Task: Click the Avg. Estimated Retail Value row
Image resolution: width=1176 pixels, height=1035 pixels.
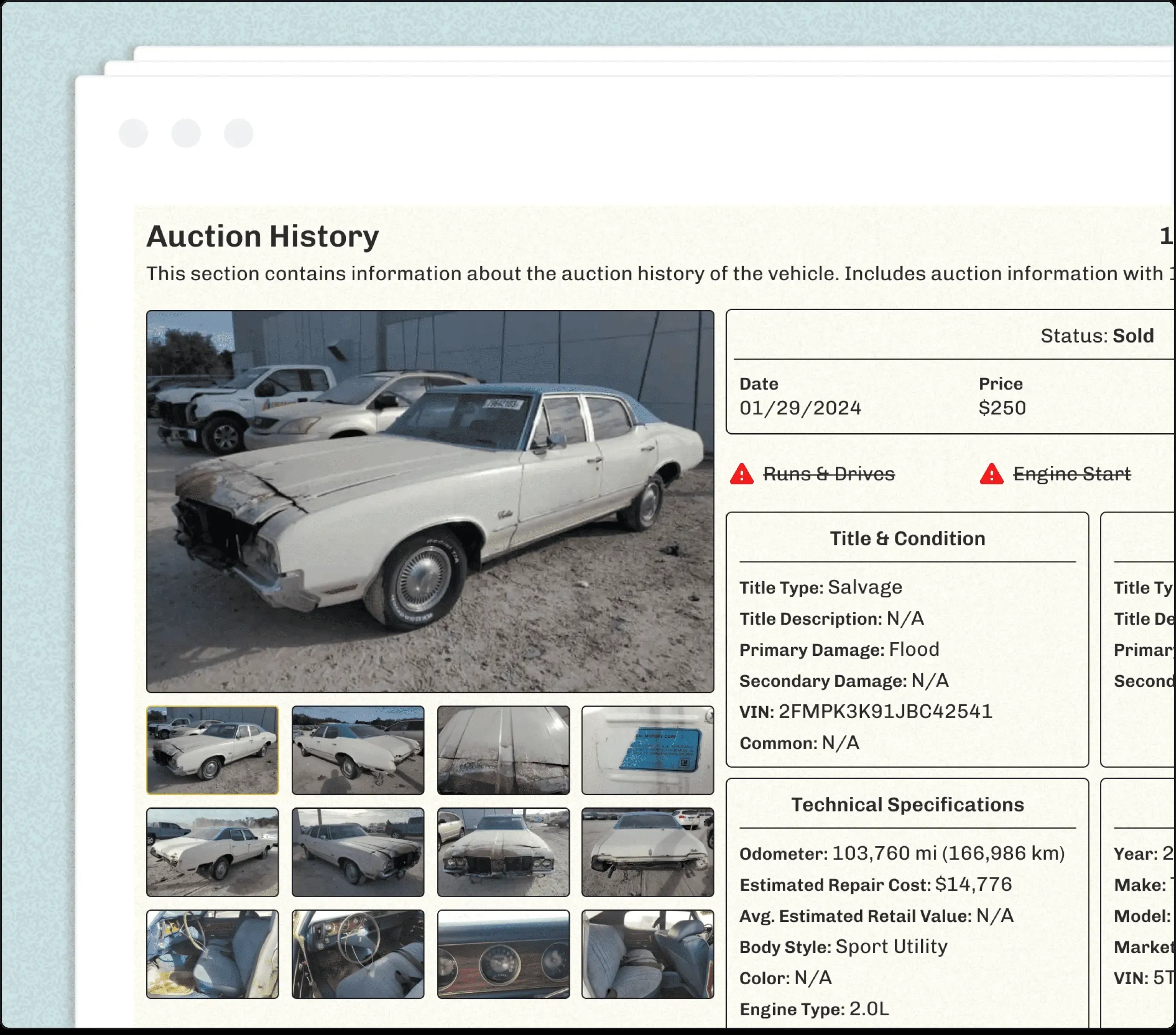Action: click(876, 915)
